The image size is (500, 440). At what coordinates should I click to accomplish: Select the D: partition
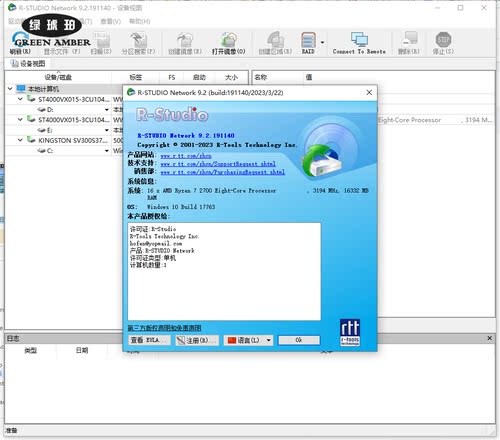(50, 110)
